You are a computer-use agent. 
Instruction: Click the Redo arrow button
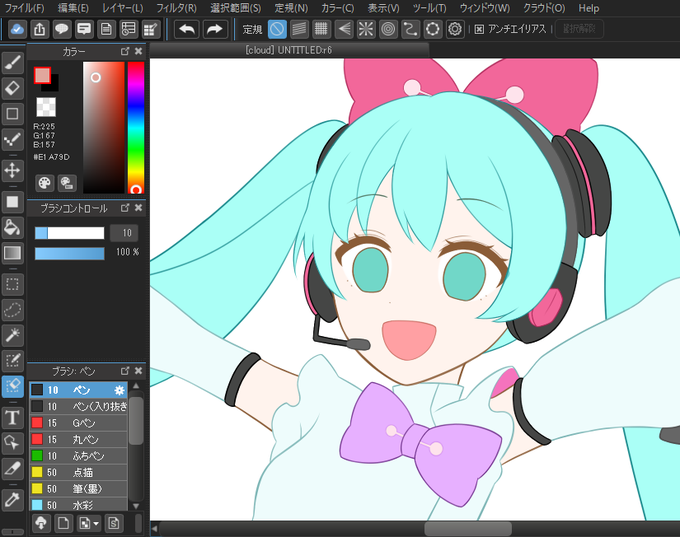[x=215, y=29]
